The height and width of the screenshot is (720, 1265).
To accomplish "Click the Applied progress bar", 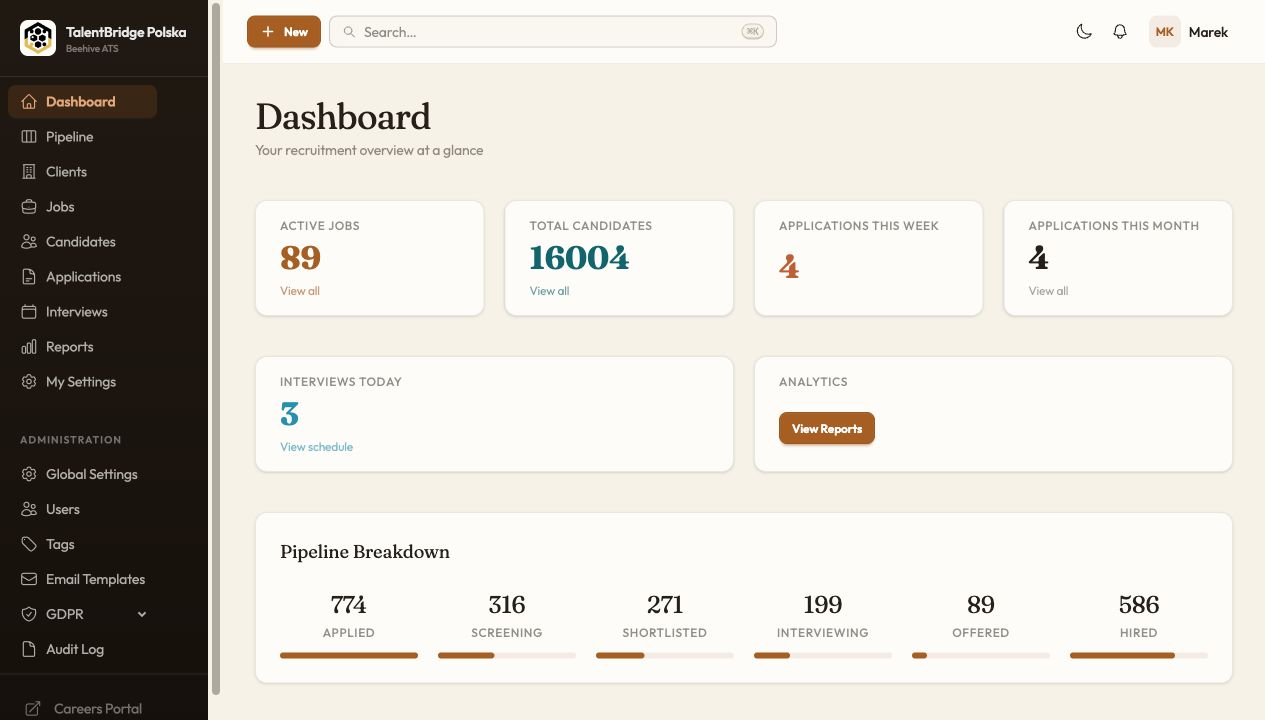I will click(x=349, y=656).
